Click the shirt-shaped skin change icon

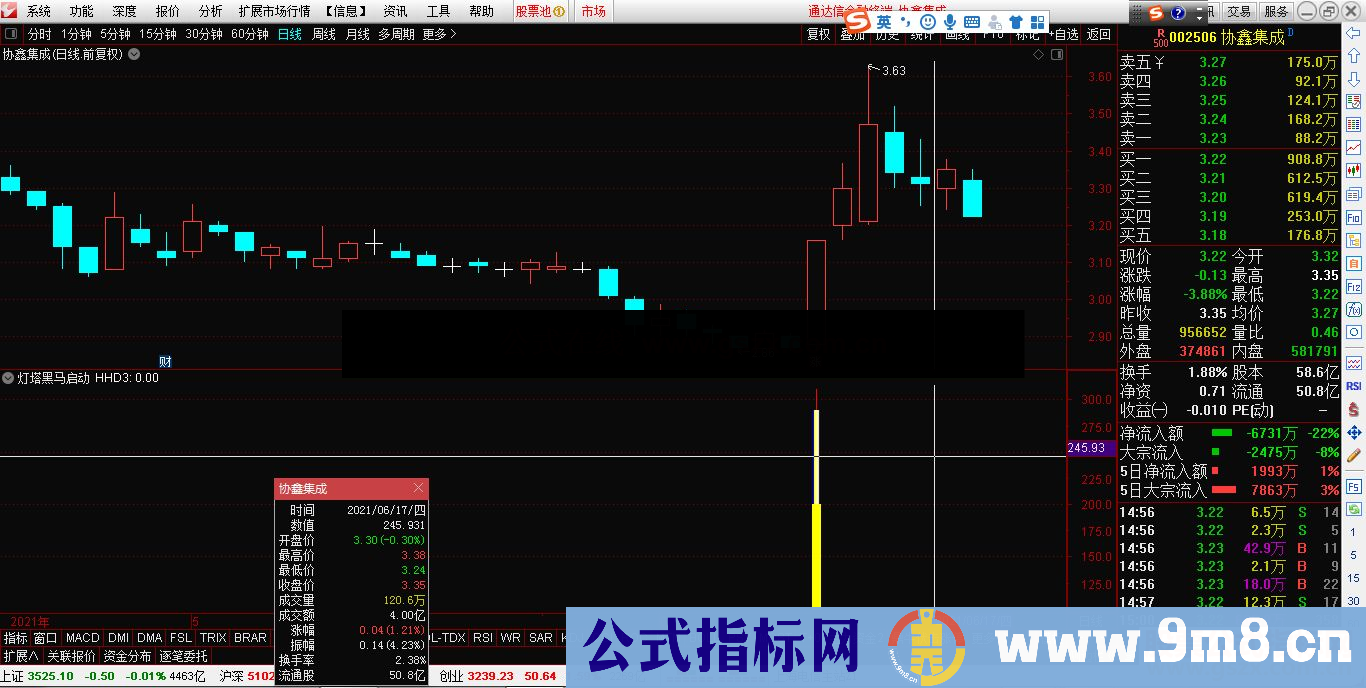(1015, 18)
